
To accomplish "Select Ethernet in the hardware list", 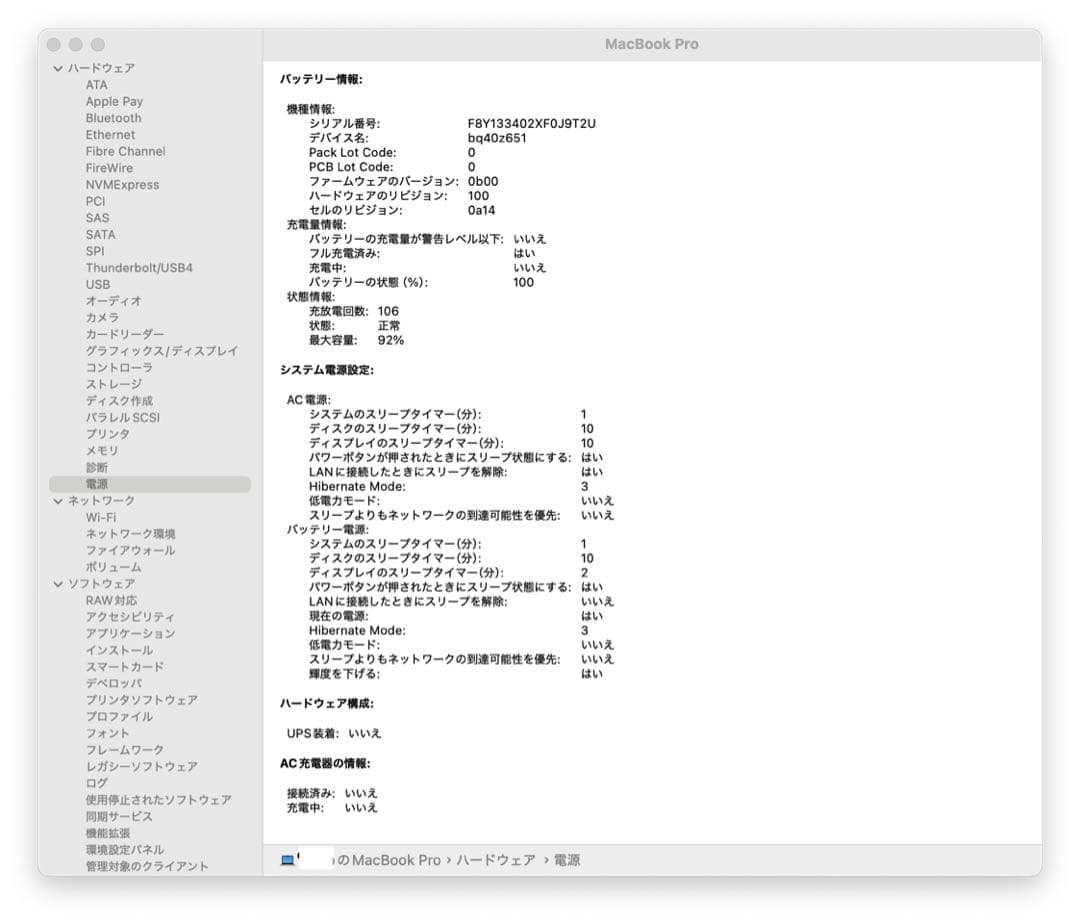I will [110, 134].
